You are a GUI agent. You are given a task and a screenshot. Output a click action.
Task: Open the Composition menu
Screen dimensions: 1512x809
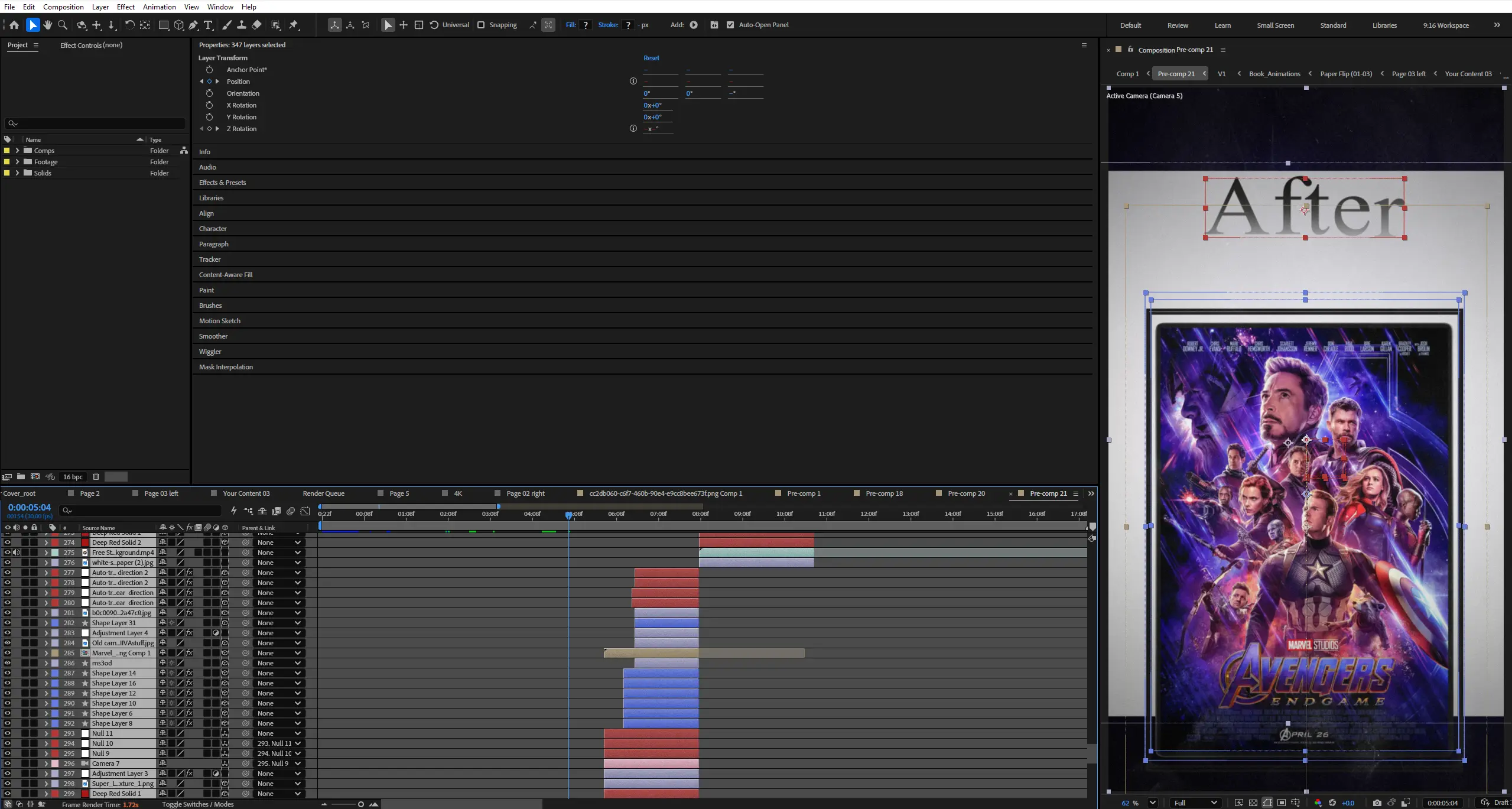click(x=63, y=7)
